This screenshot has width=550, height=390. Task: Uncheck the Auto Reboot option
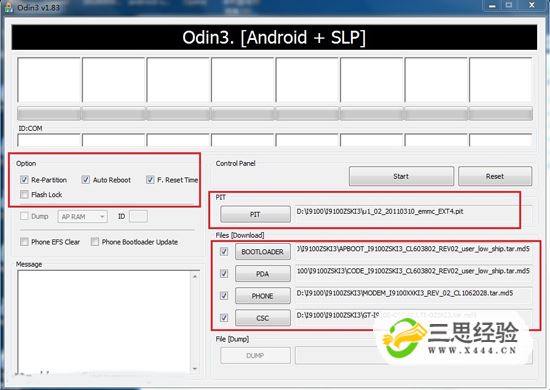pos(86,180)
